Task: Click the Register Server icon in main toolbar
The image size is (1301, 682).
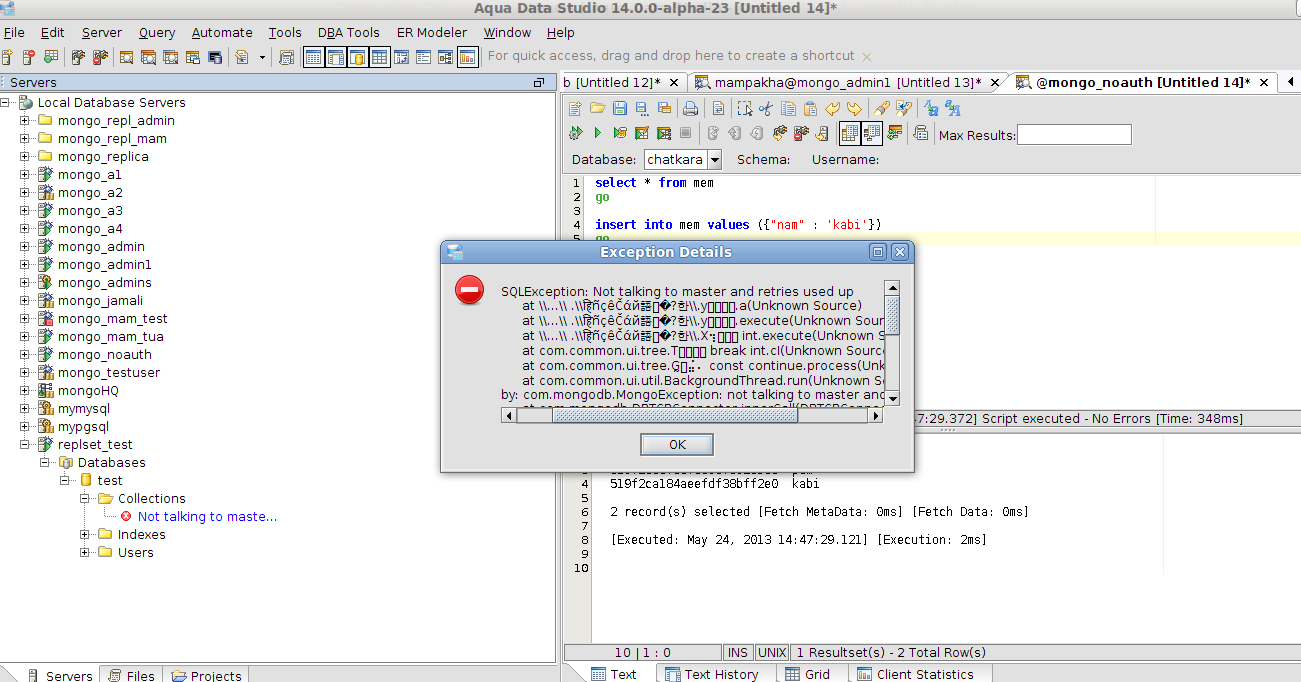Action: click(x=7, y=57)
